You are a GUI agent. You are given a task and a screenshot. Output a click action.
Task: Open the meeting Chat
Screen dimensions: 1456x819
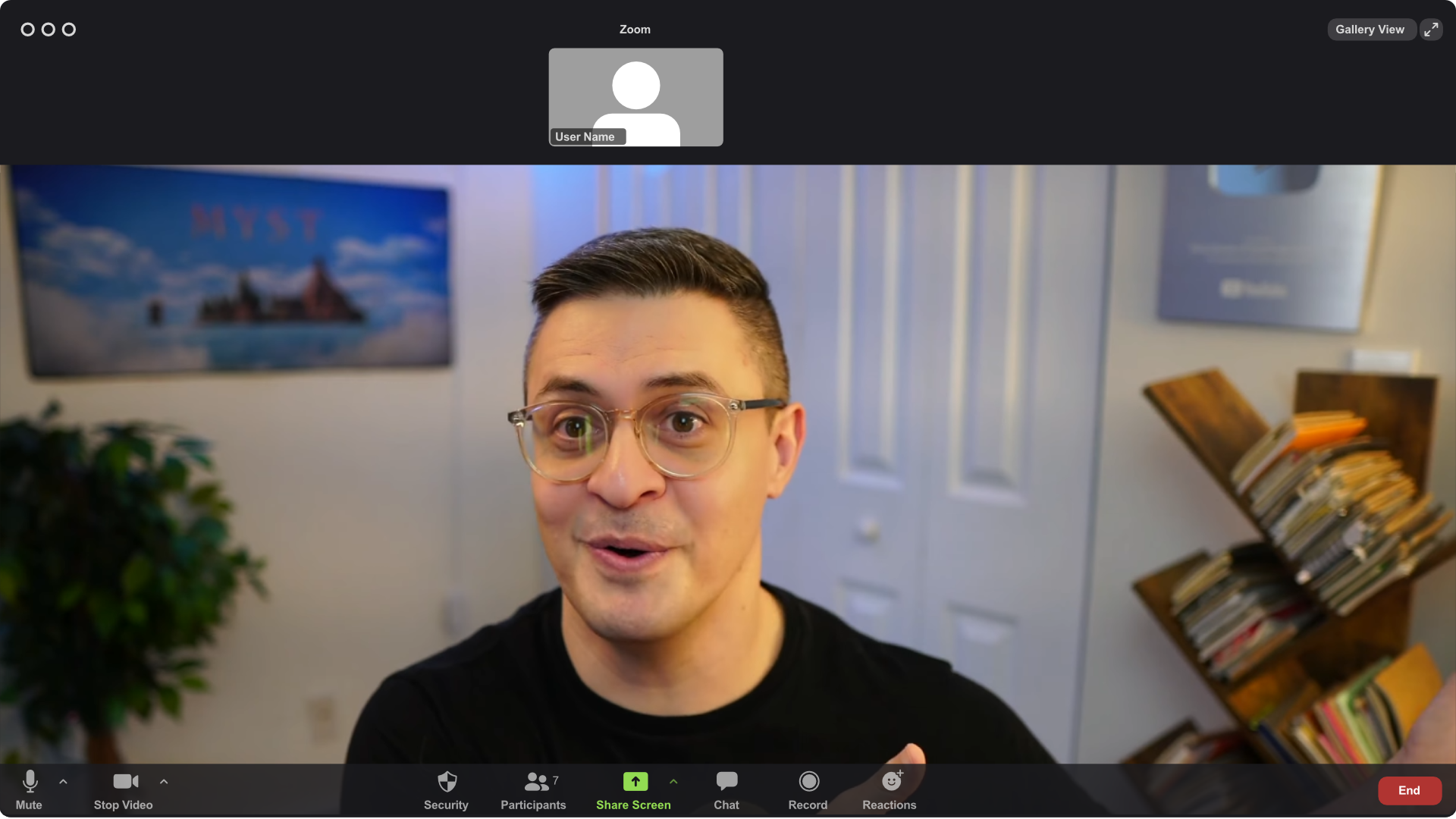tap(726, 790)
